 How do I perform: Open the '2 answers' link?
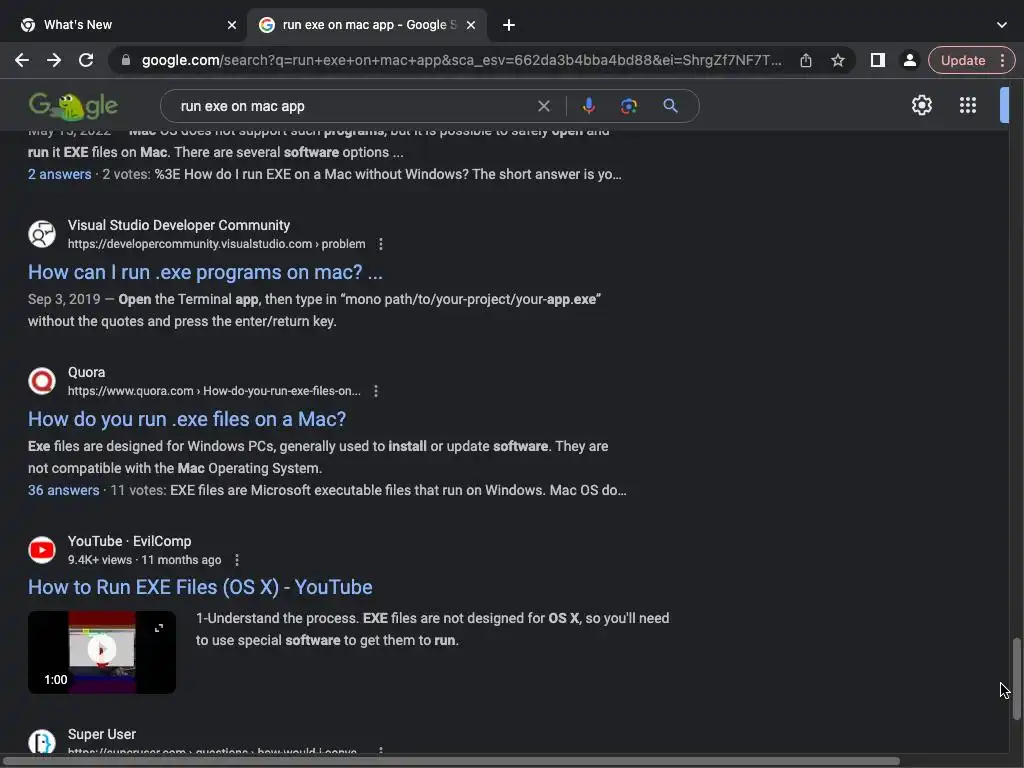point(59,174)
